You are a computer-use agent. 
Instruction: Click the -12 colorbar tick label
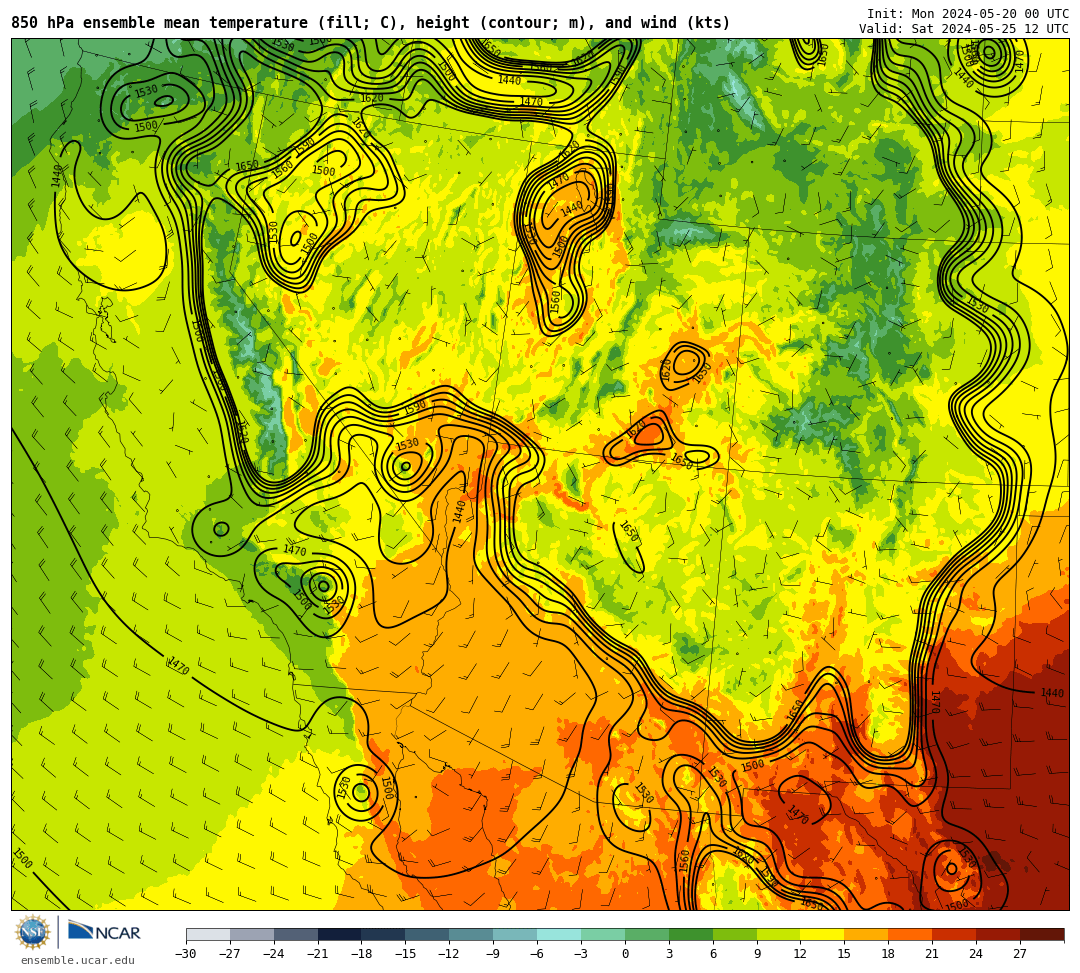coord(450,954)
